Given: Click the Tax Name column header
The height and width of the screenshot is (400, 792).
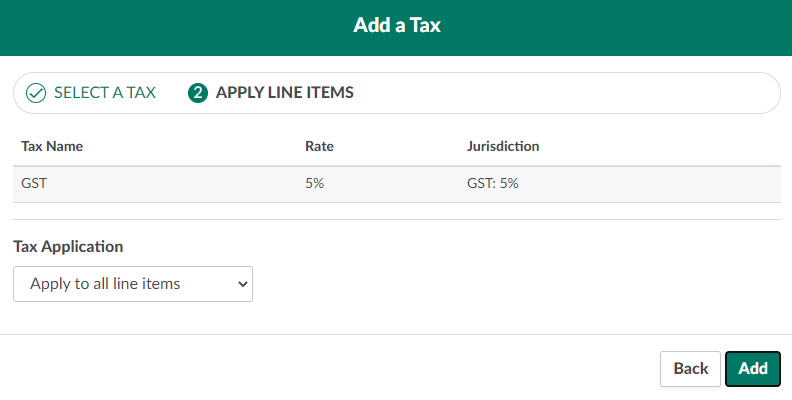Looking at the screenshot, I should pos(52,146).
